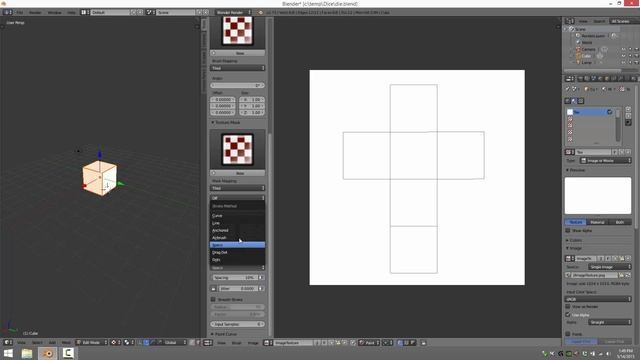Select the translate manipulator icon
The height and width of the screenshot is (360, 640).
coord(146,342)
